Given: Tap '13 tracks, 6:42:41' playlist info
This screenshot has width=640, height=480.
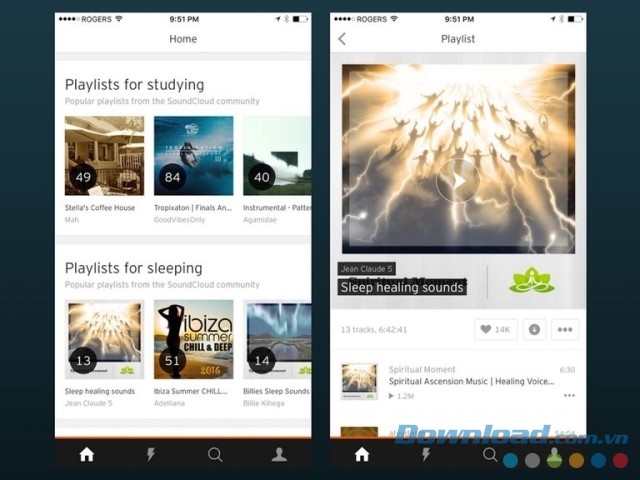Looking at the screenshot, I should [374, 329].
